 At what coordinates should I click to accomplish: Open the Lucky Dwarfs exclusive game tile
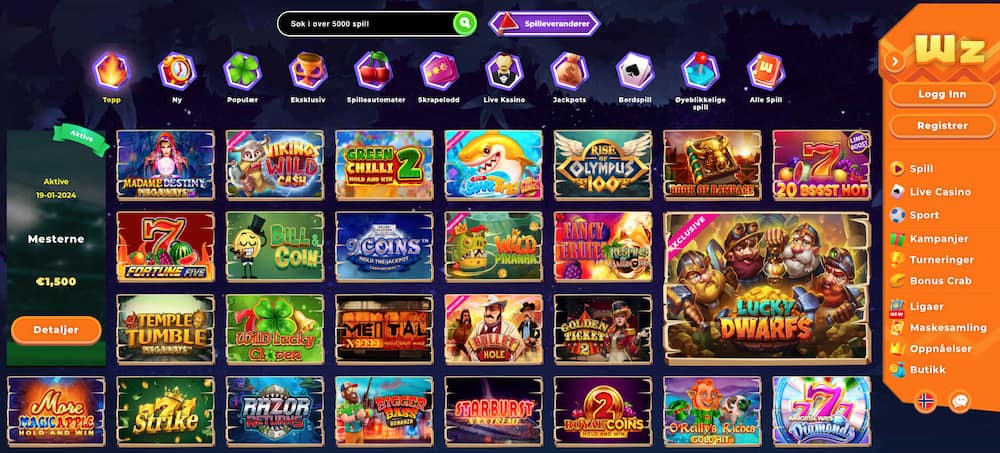point(767,288)
